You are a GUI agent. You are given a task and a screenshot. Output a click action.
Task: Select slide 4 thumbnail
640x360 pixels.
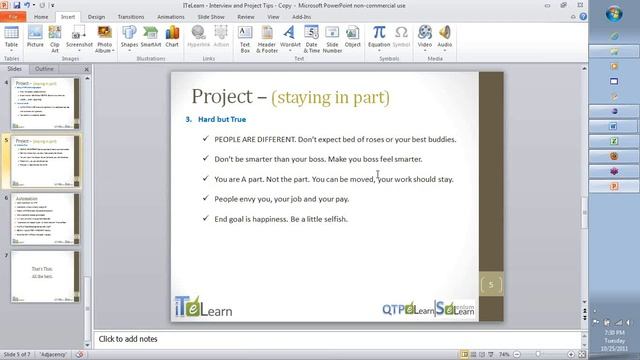pyautogui.click(x=45, y=104)
